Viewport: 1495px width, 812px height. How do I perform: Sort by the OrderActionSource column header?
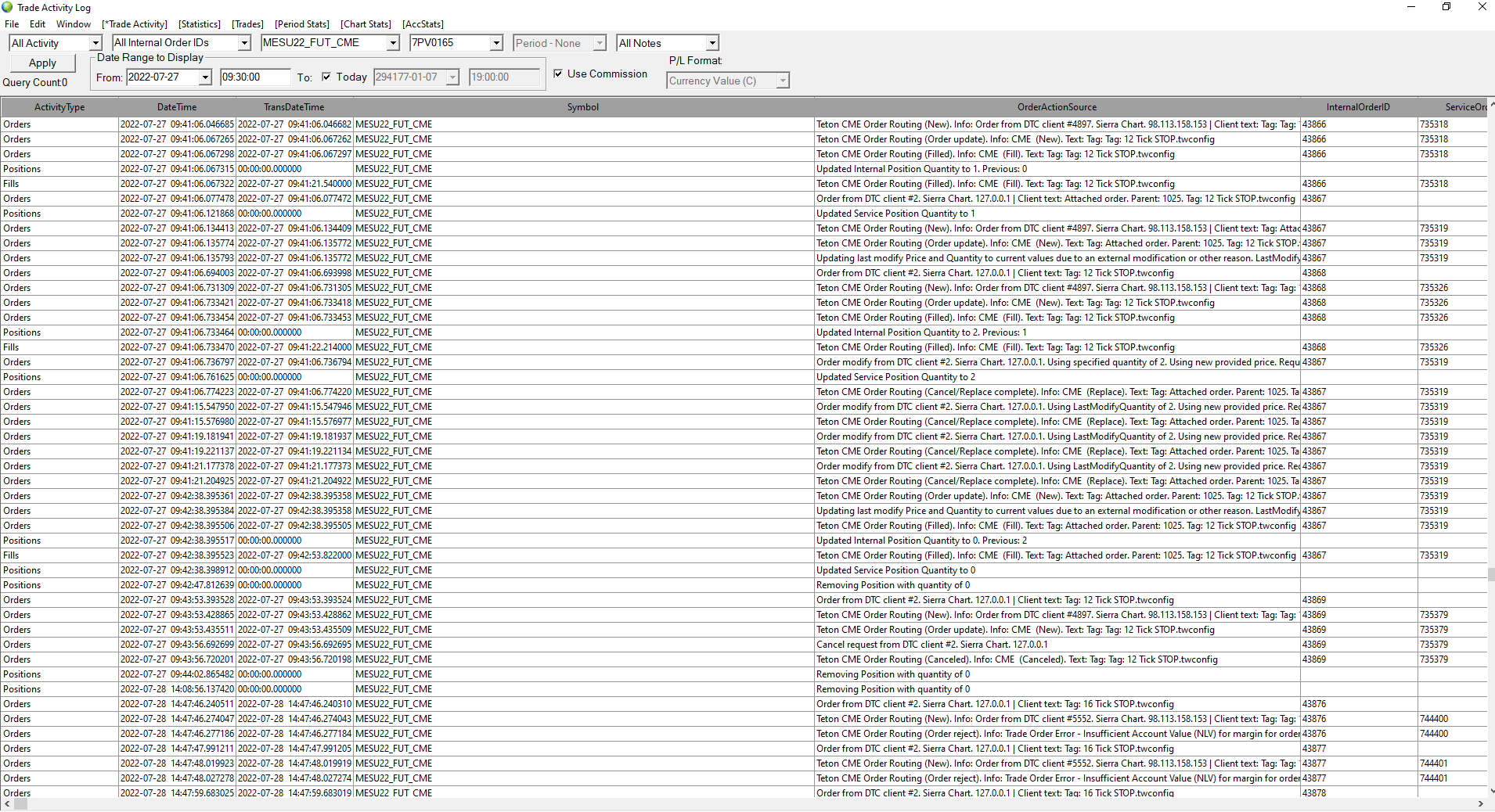coord(1057,107)
